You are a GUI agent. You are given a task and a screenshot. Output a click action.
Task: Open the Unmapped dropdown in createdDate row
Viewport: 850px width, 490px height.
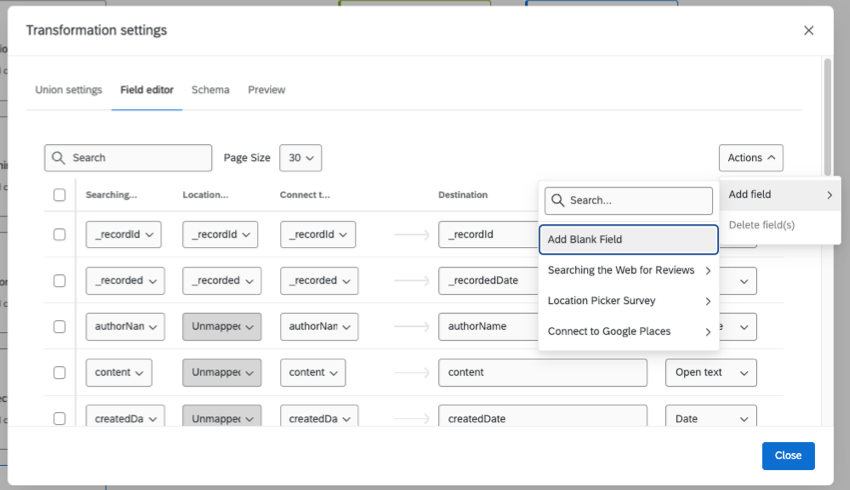pyautogui.click(x=222, y=417)
